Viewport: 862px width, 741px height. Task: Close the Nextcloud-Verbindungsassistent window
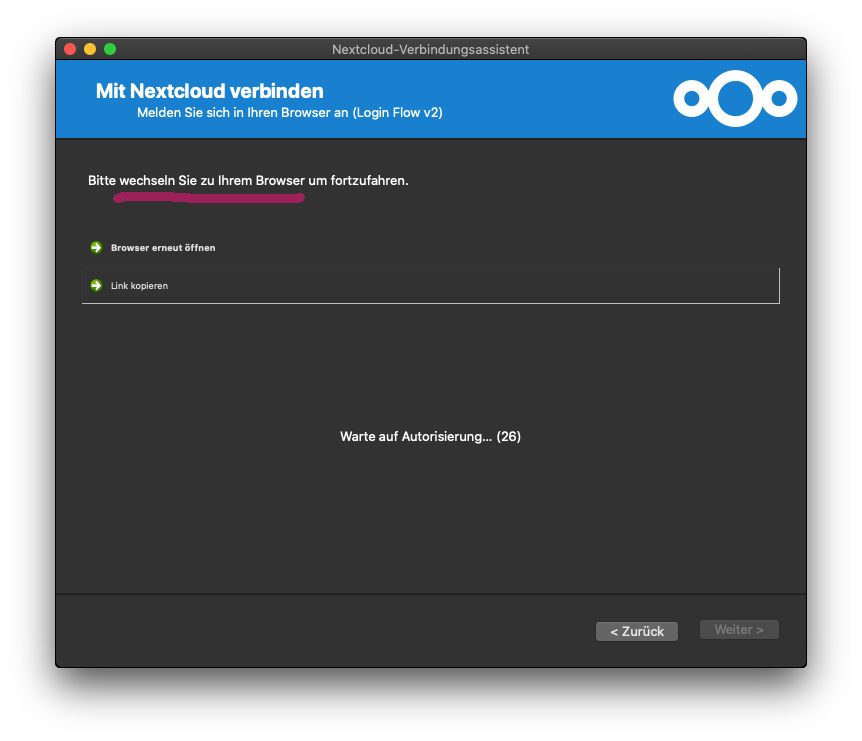pyautogui.click(x=70, y=49)
